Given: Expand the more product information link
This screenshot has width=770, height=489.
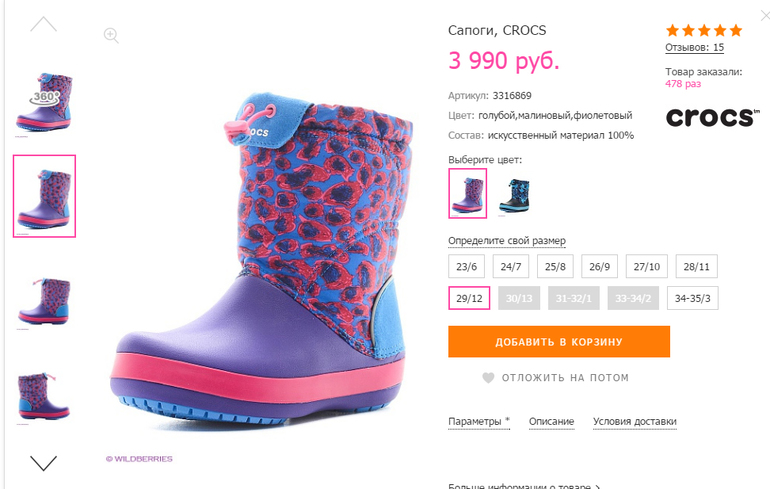Looking at the screenshot, I should point(524,486).
